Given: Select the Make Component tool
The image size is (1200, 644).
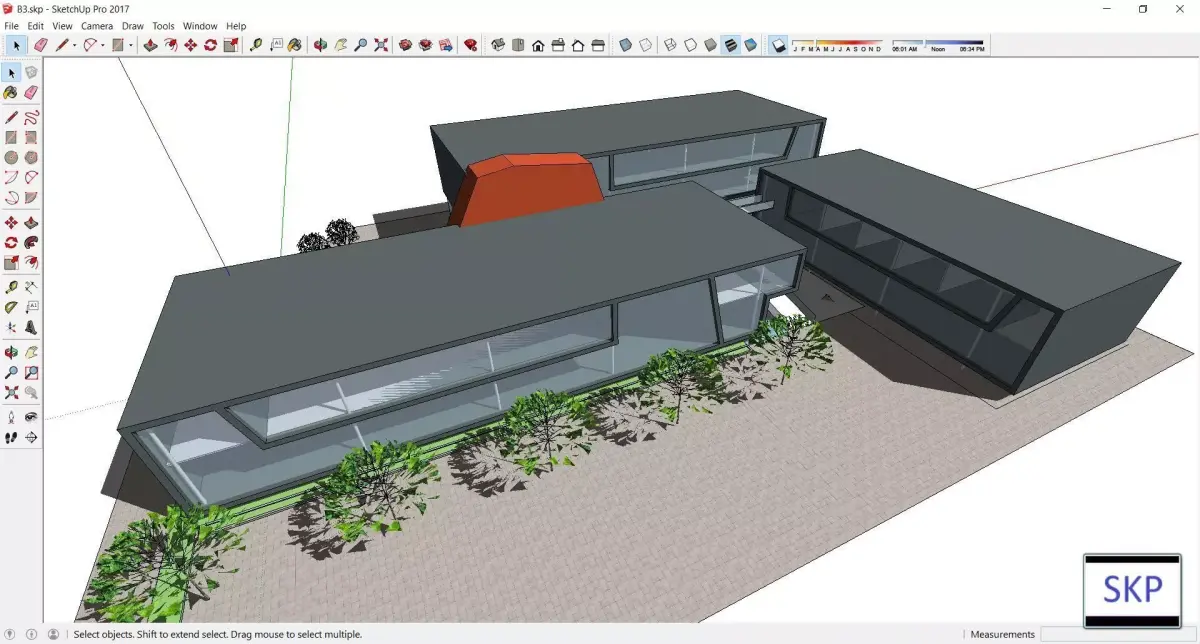Looking at the screenshot, I should point(31,72).
